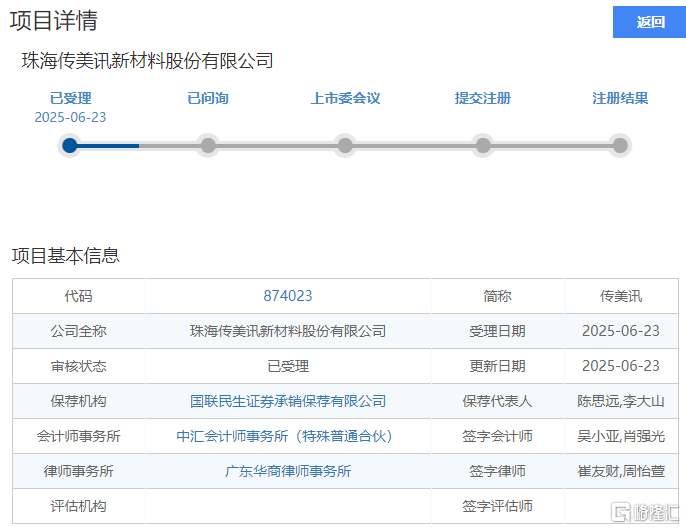Click the date 2025-06-23 under 已受理
Image resolution: width=686 pixels, height=529 pixels.
[70, 117]
